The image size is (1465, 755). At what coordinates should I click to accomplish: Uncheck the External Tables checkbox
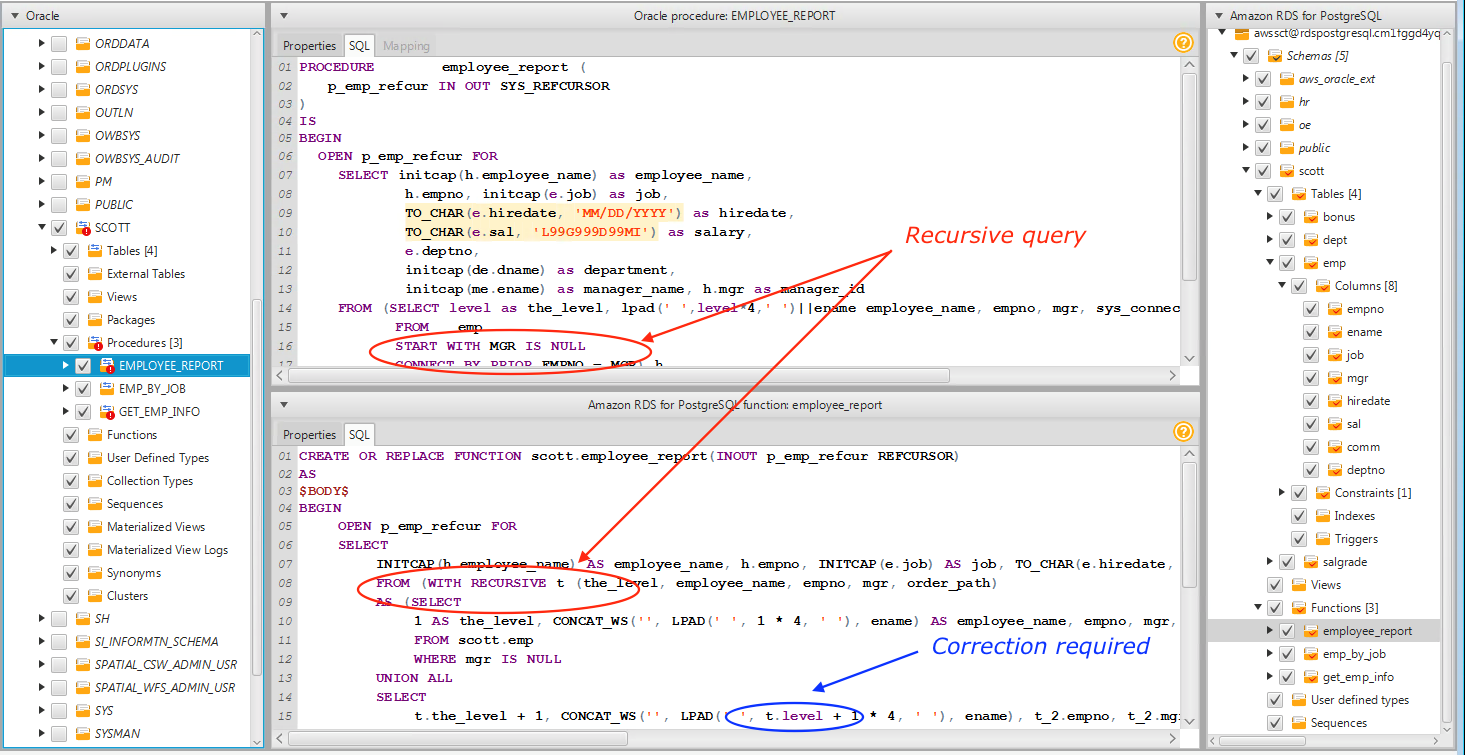(71, 274)
